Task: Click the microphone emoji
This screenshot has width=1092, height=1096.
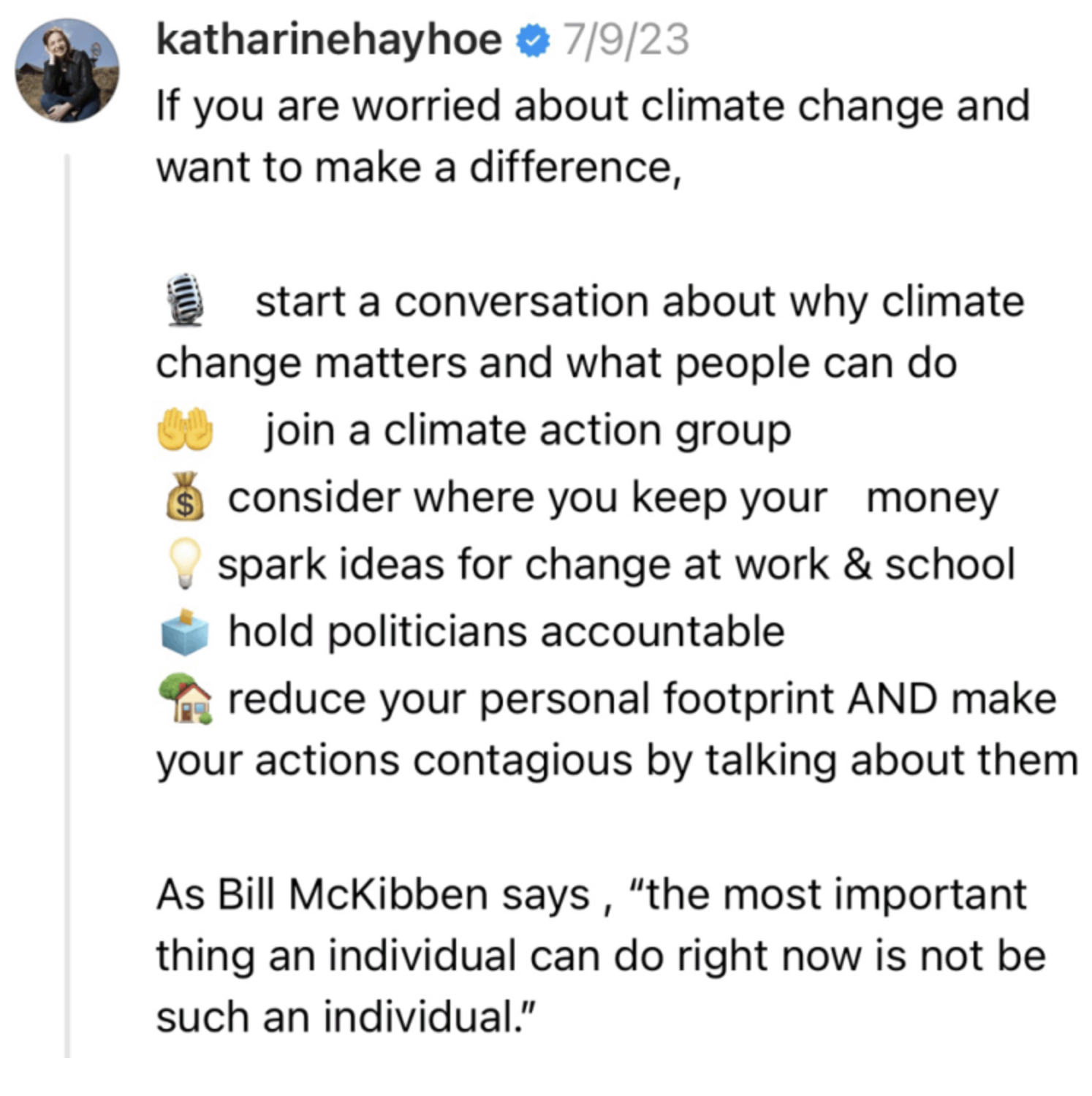Action: click(183, 299)
